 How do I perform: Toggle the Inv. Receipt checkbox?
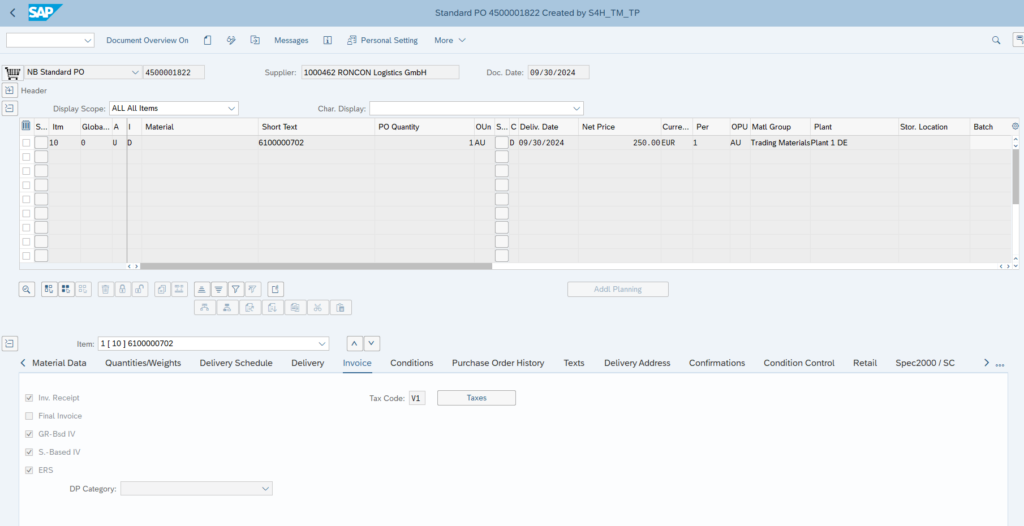pyautogui.click(x=29, y=398)
